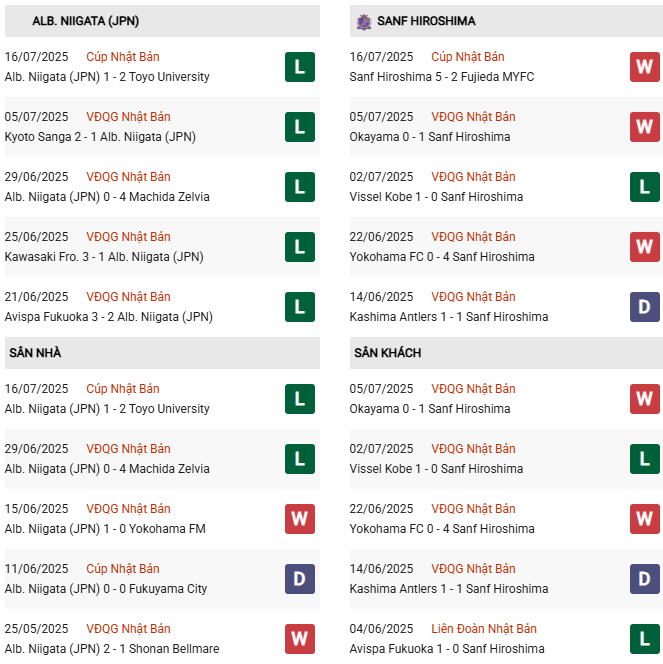
Task: Click loss badge for Kyoto Sanga match
Action: point(300,127)
